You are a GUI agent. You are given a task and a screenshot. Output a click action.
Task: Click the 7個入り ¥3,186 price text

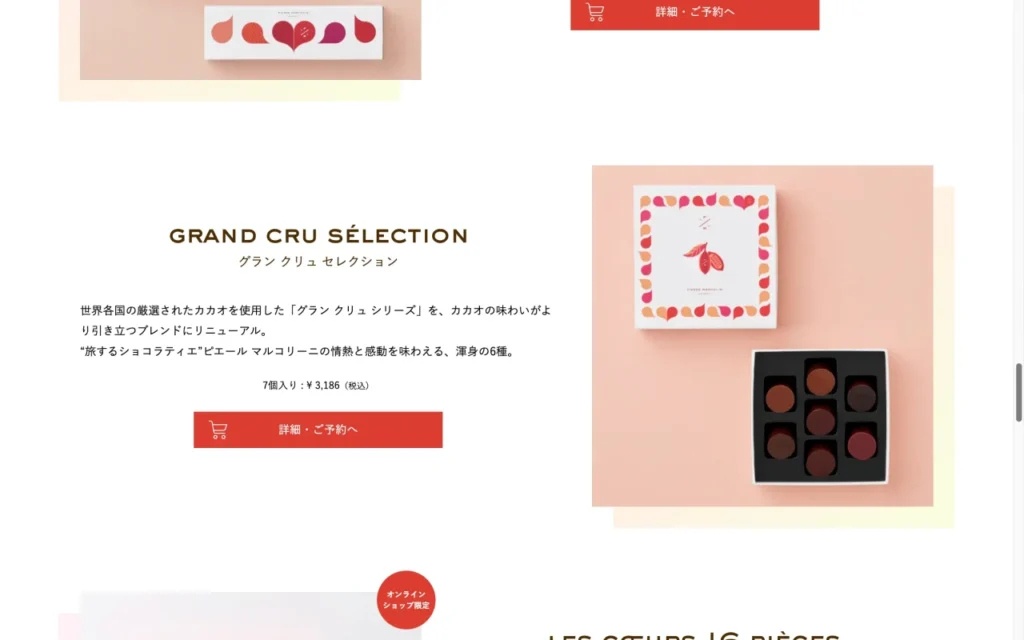pos(315,385)
